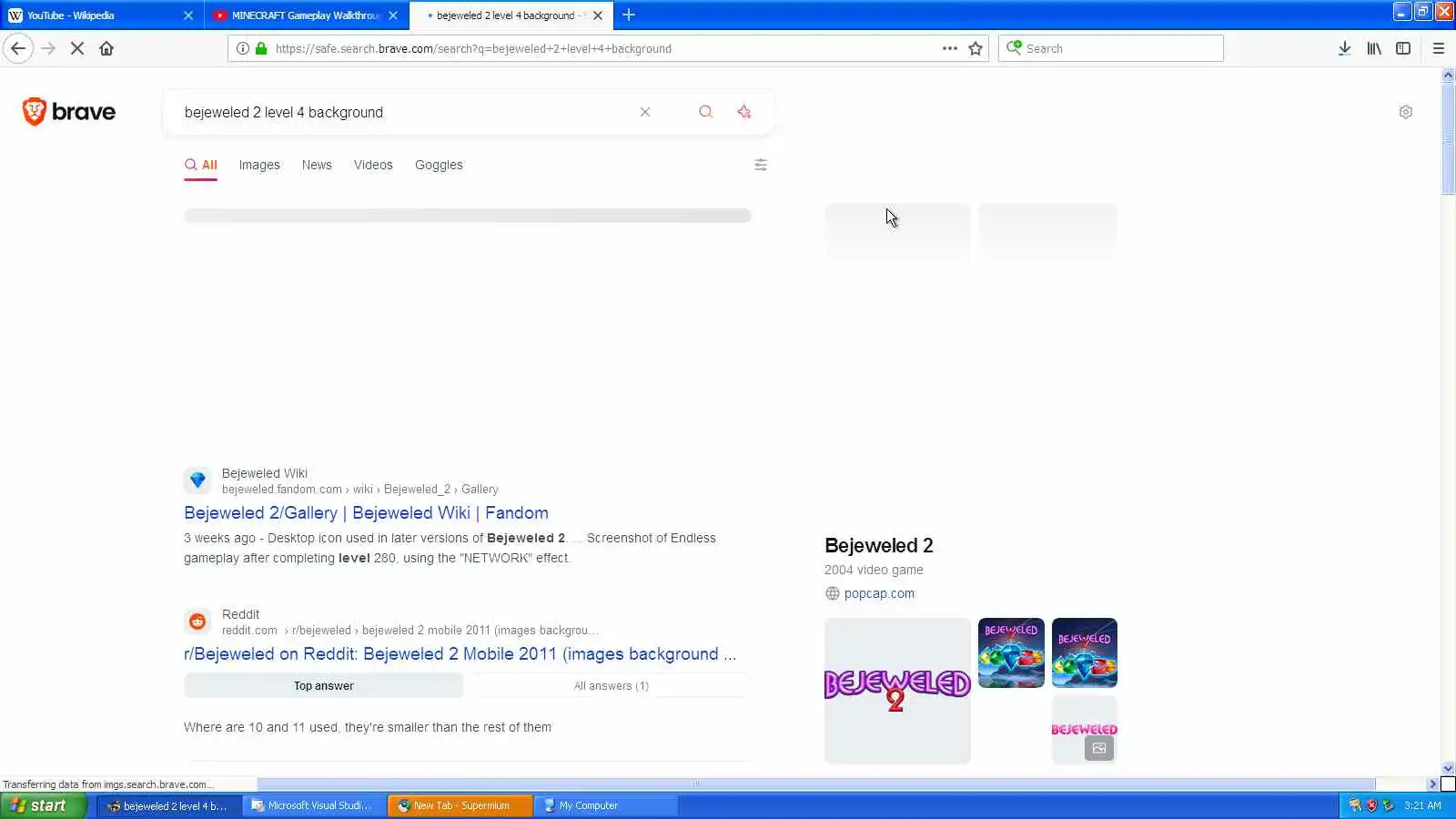Open a new tab with the plus button
This screenshot has width=1456, height=819.
(629, 15)
